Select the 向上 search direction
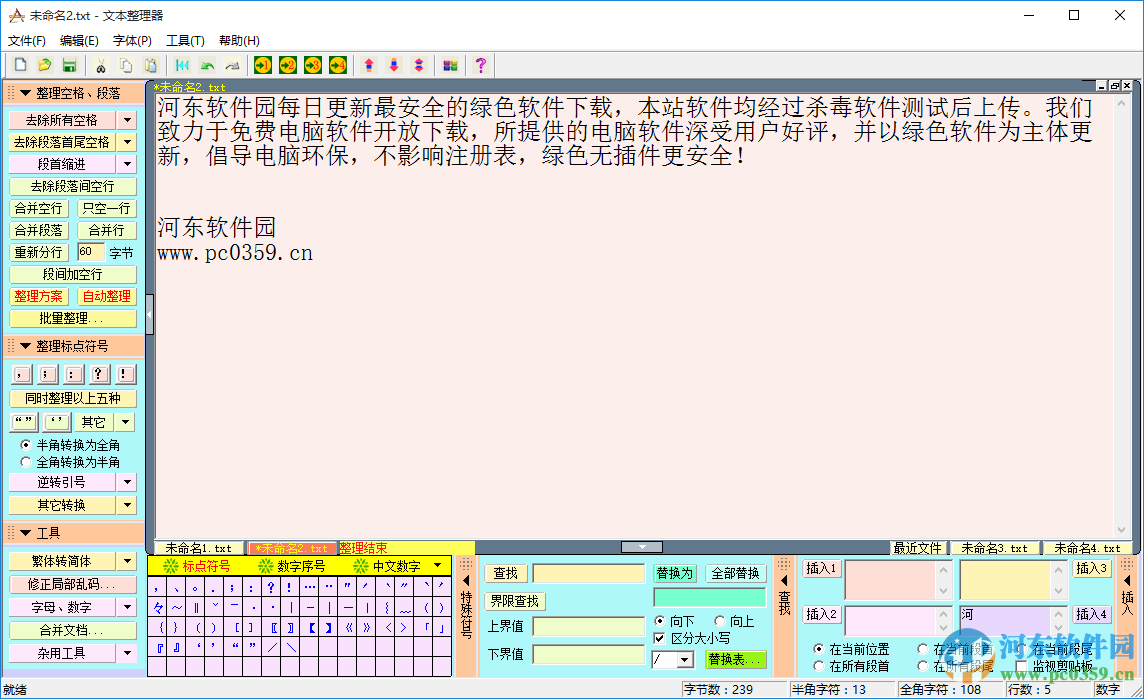Screen dimensions: 1144x699 (720, 621)
